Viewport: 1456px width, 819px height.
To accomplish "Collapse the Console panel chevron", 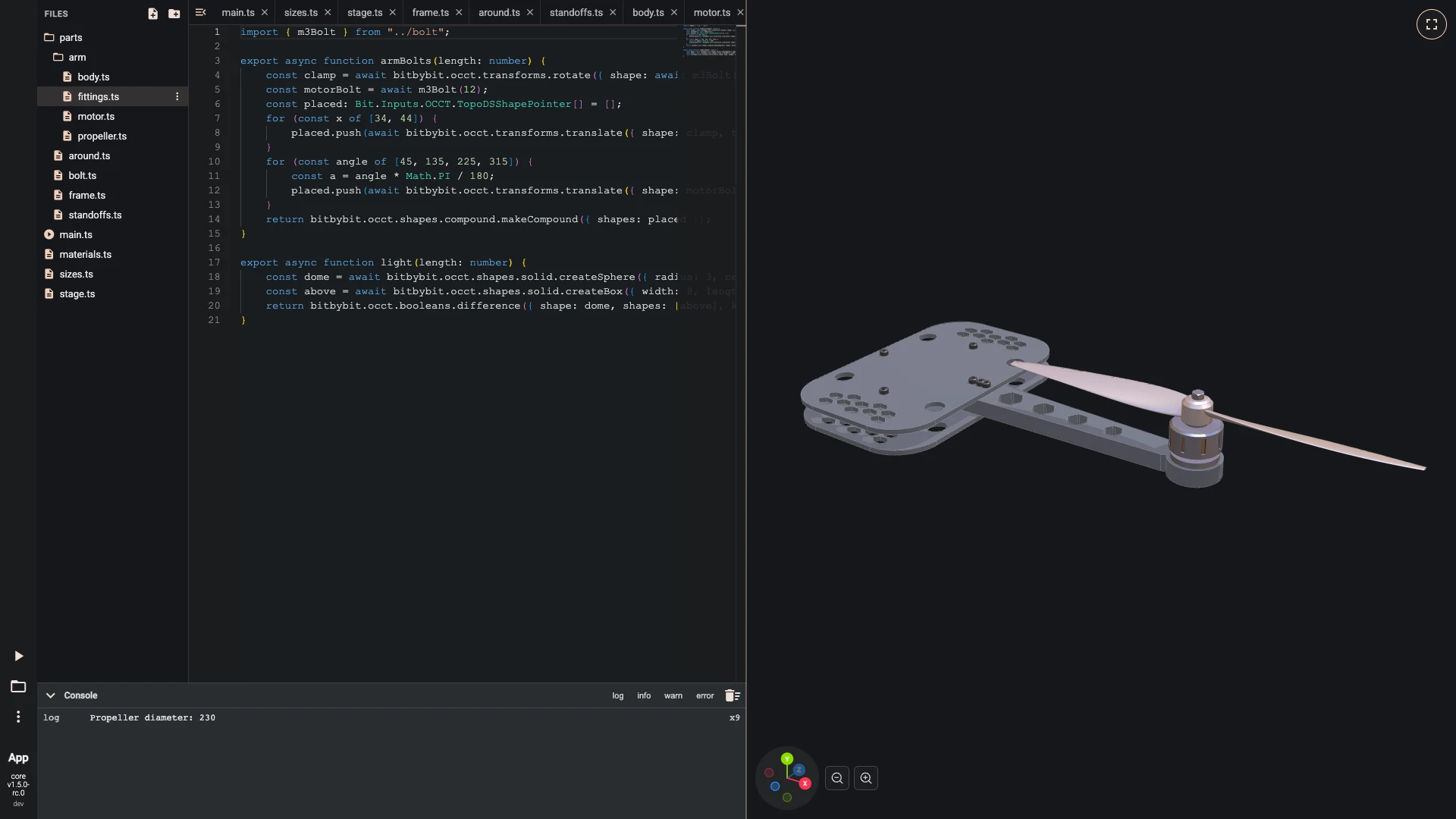I will (x=50, y=695).
